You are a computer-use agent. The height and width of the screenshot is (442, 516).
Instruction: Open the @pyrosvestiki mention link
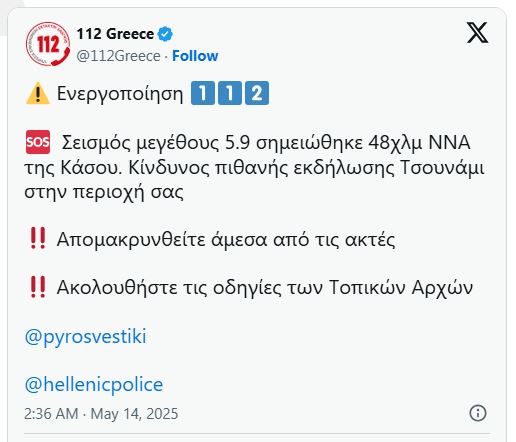[x=85, y=336]
